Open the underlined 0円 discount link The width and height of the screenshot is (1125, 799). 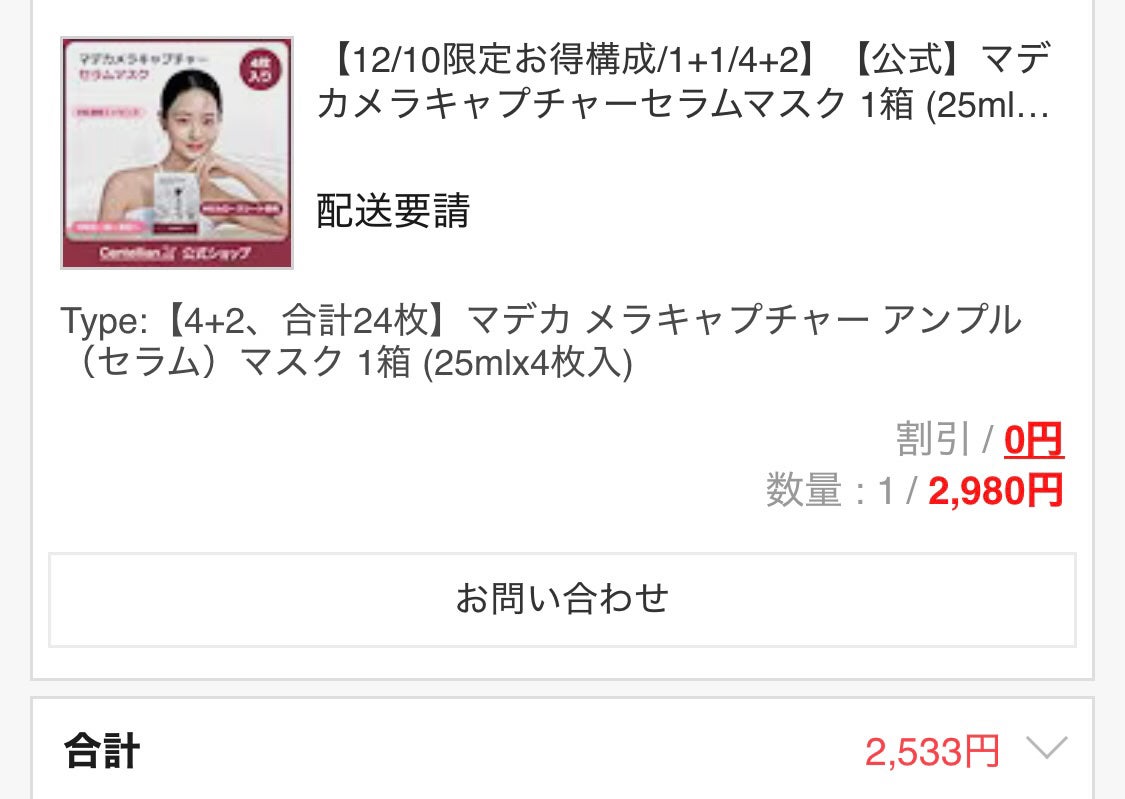pos(1033,440)
